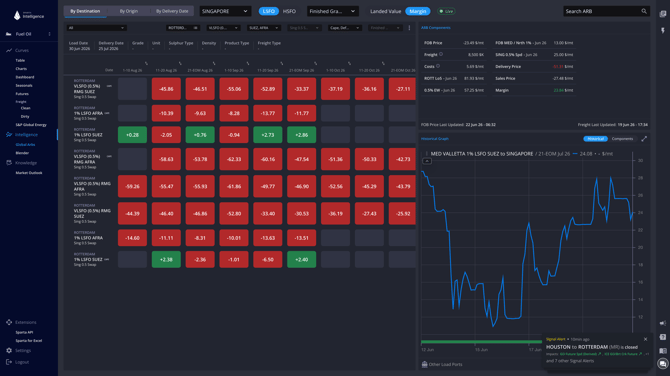Switch graph to Components
This screenshot has height=376, width=670.
point(622,138)
